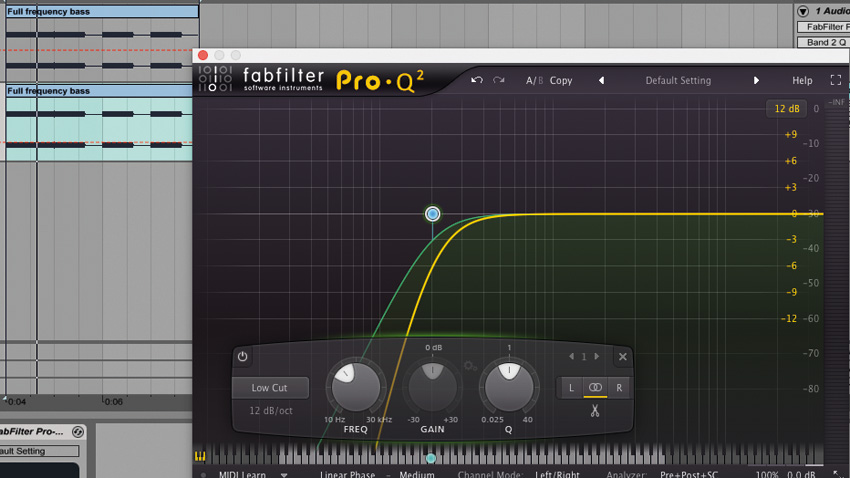Open the Low Cut filter shape menu
The width and height of the screenshot is (850, 478).
[x=270, y=388]
